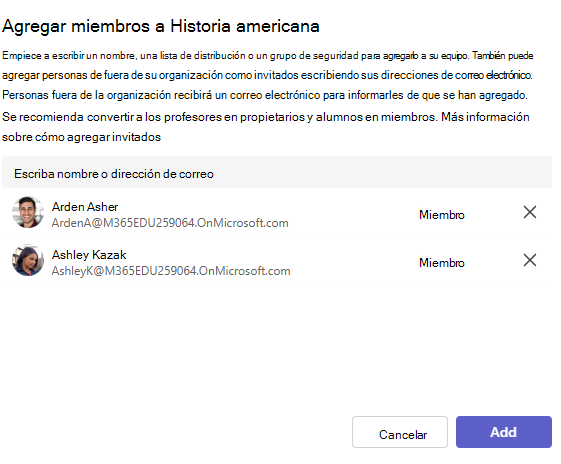The width and height of the screenshot is (561, 464).
Task: Select the name Arden Asher
Action: pos(85,207)
